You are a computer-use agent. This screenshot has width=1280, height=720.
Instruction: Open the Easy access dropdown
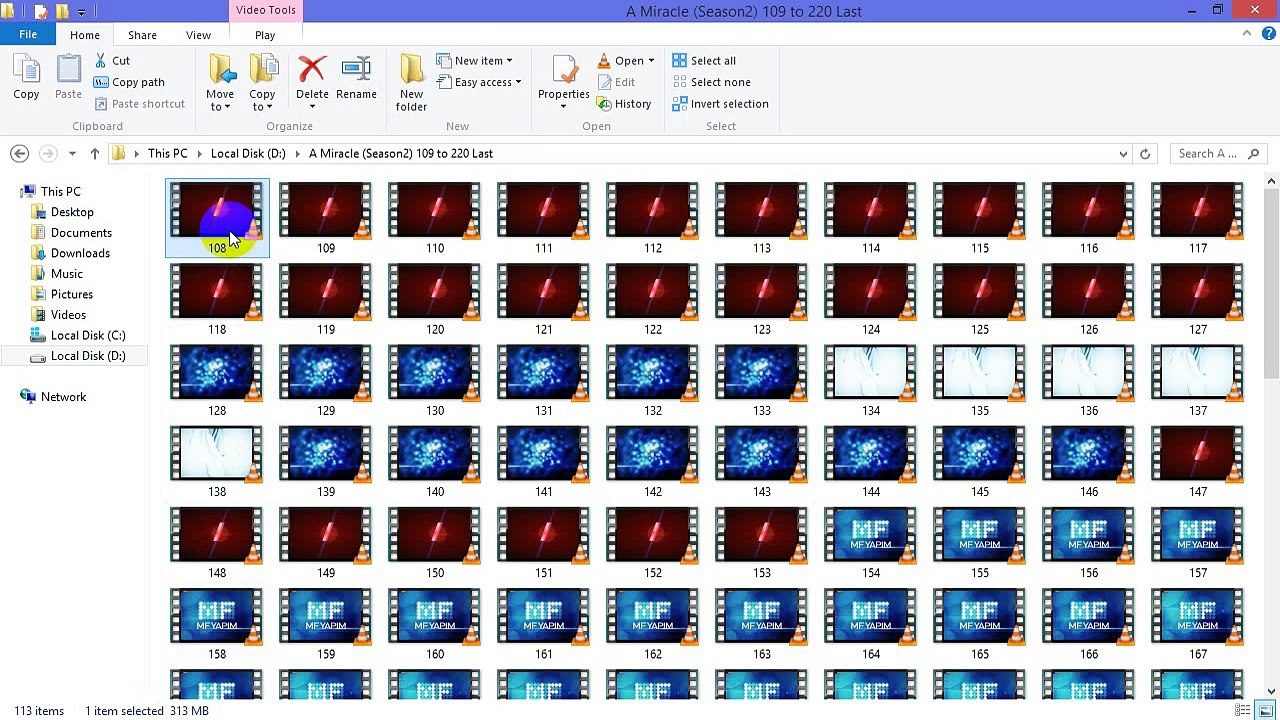point(518,82)
